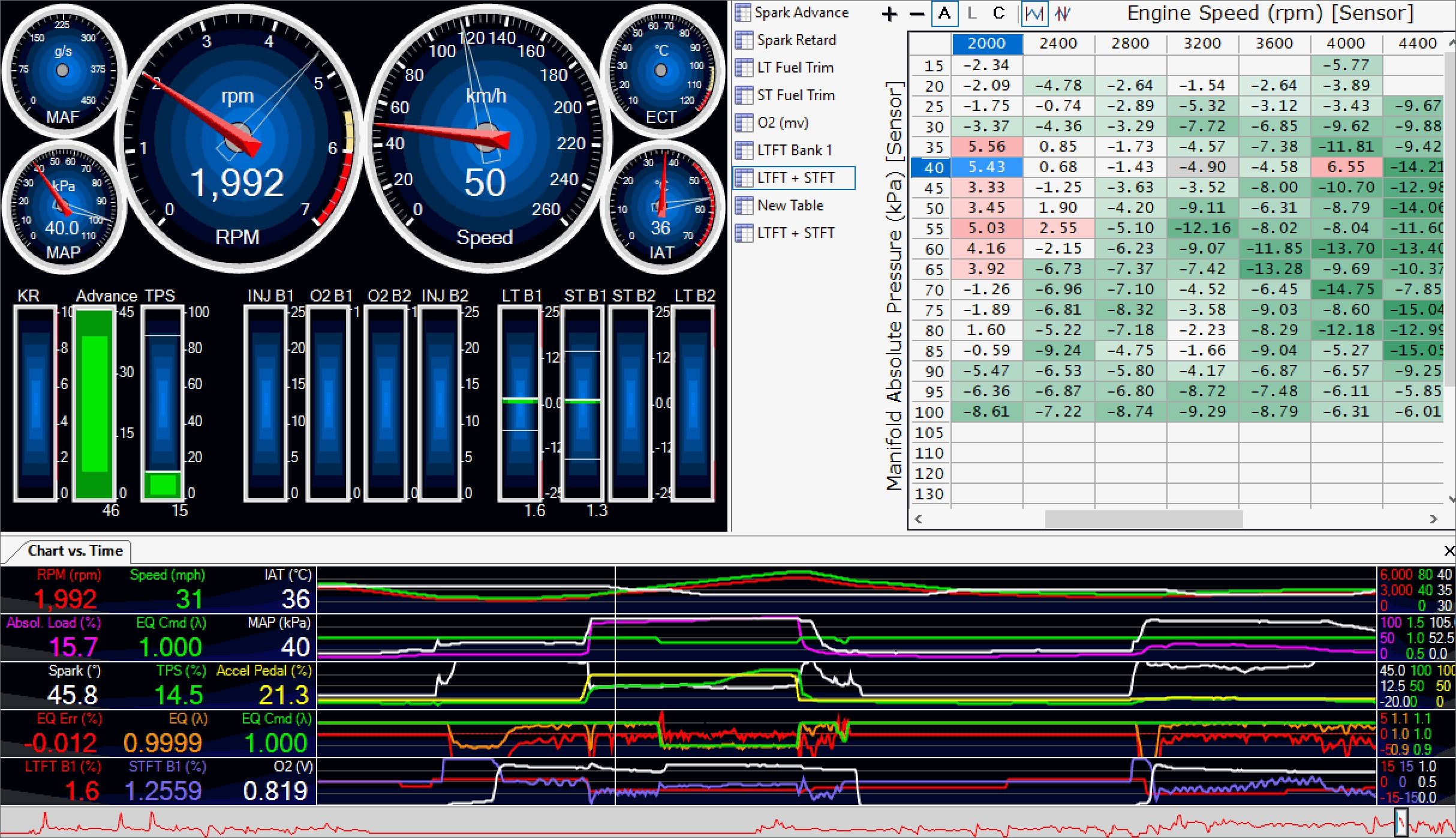Open the O2 (mv) table icon
The image size is (1456, 838).
(x=744, y=123)
